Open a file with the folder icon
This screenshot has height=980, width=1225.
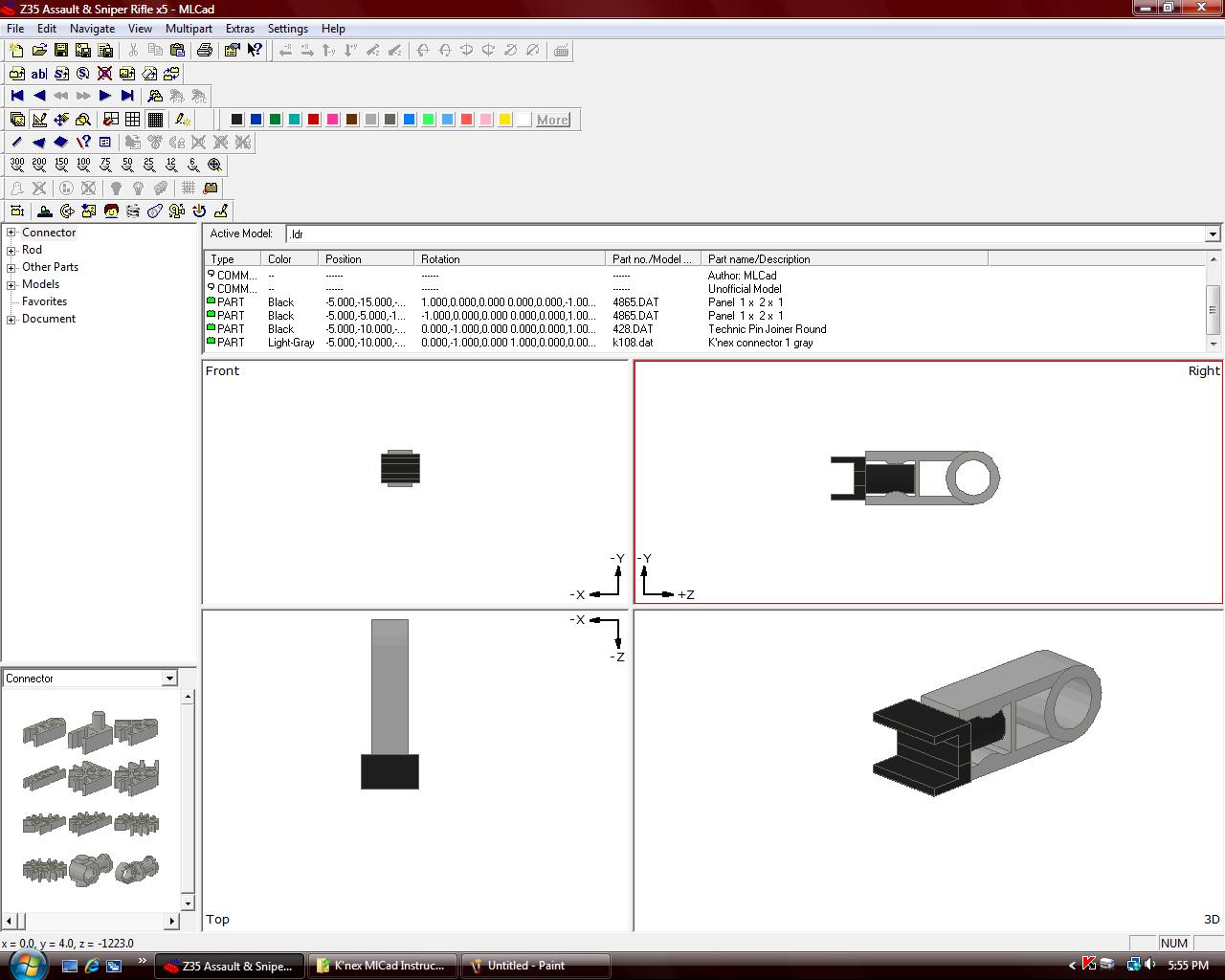(x=39, y=51)
